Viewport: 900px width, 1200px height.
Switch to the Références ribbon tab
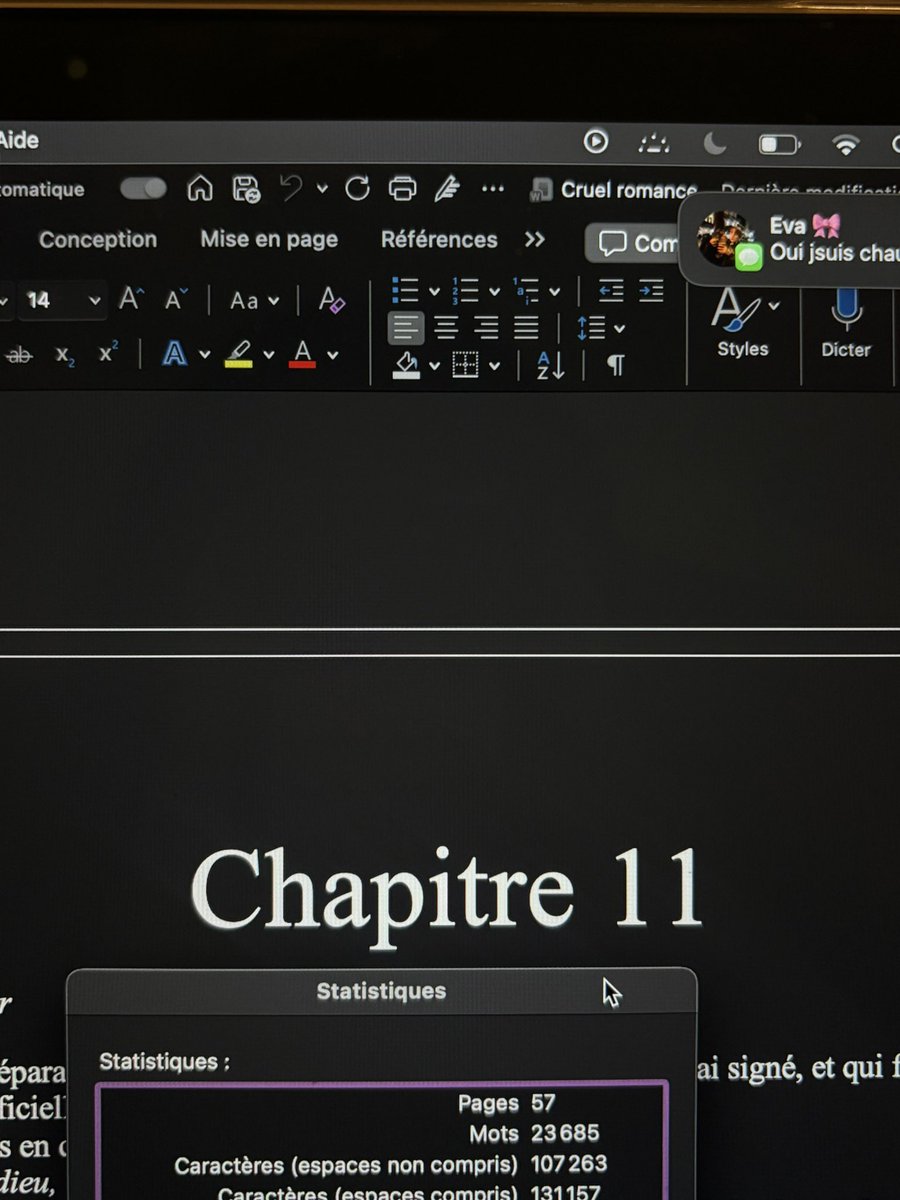tap(439, 239)
